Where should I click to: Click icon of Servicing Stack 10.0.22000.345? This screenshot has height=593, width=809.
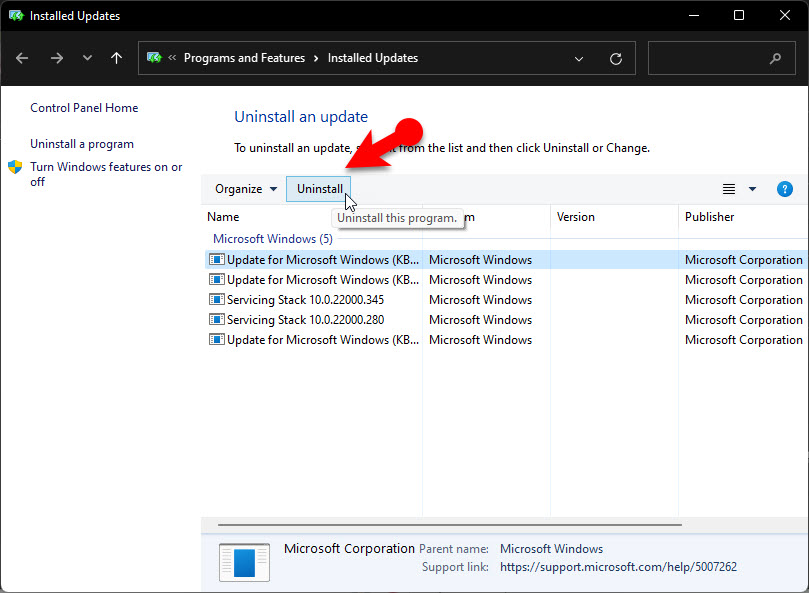217,299
